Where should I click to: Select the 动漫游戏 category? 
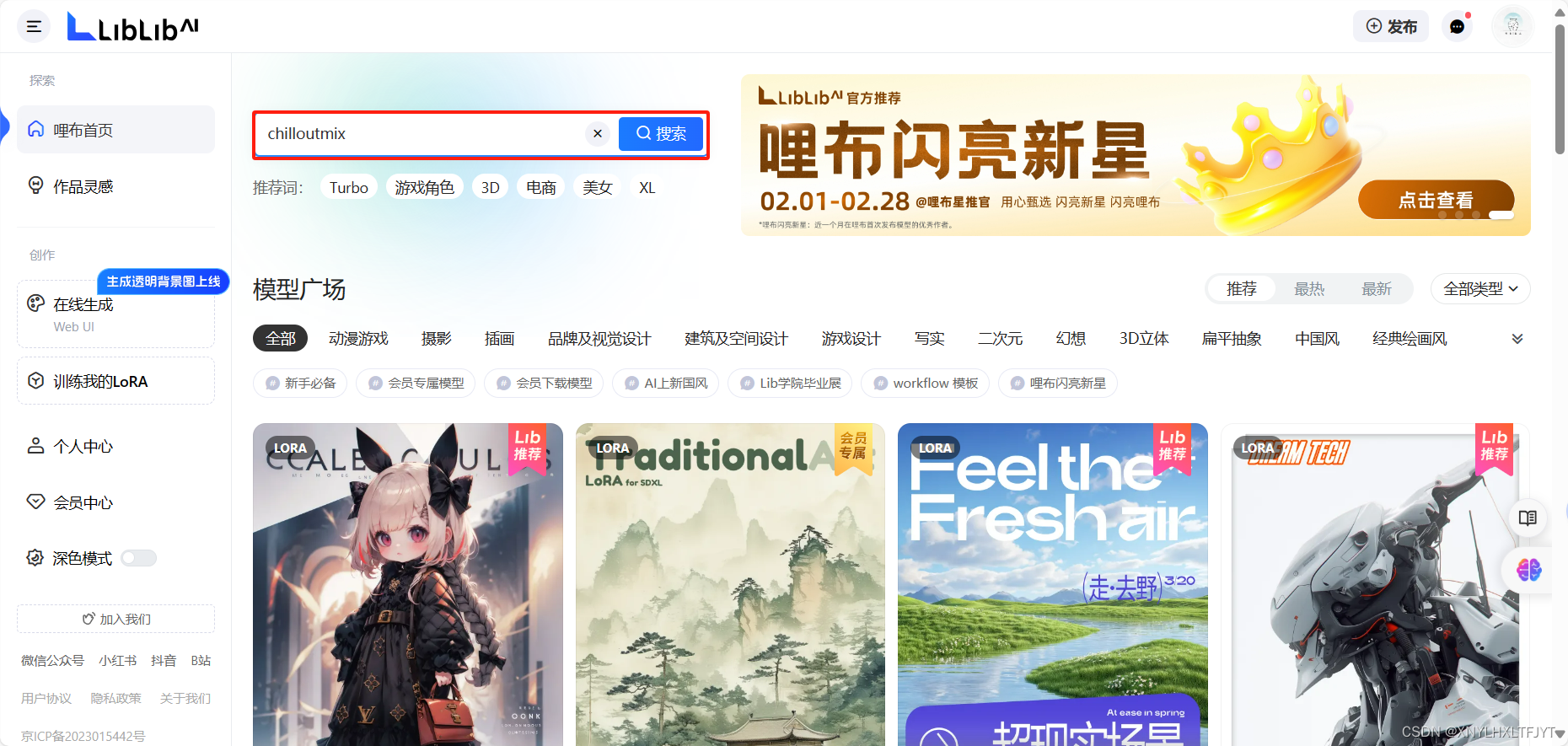click(x=358, y=338)
